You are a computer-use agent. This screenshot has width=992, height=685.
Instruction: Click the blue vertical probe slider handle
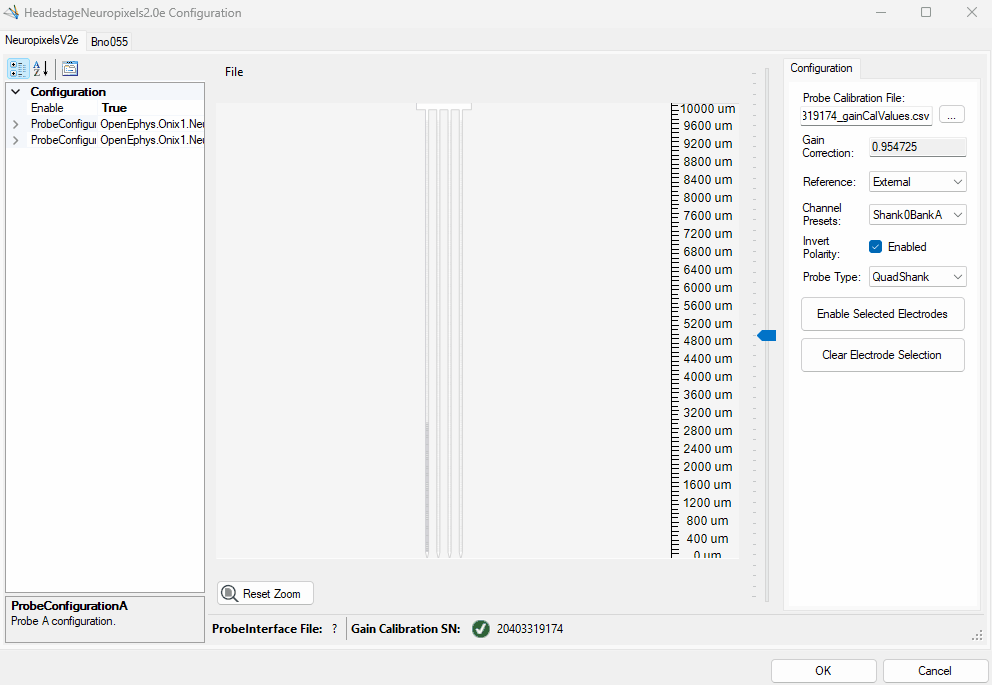point(767,336)
